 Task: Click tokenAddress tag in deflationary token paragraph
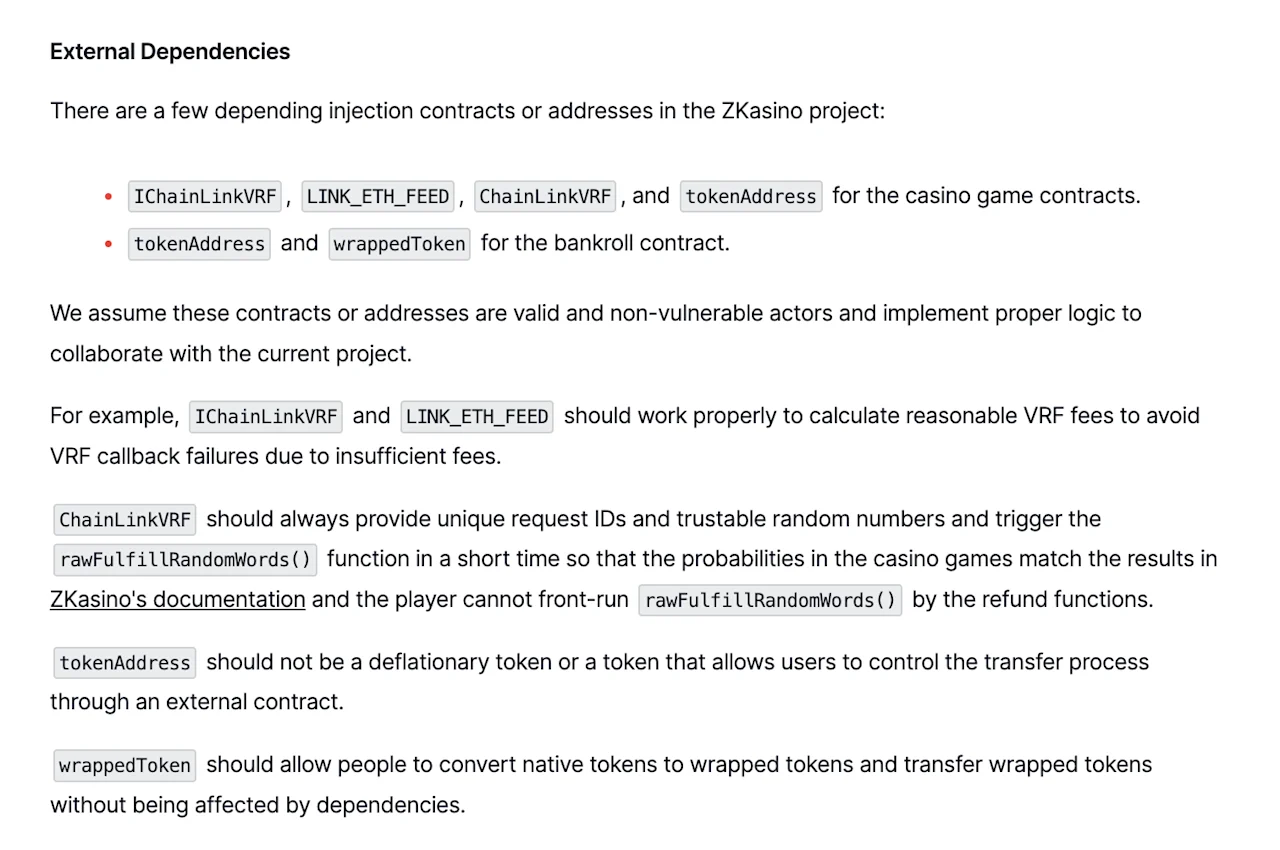(x=125, y=662)
